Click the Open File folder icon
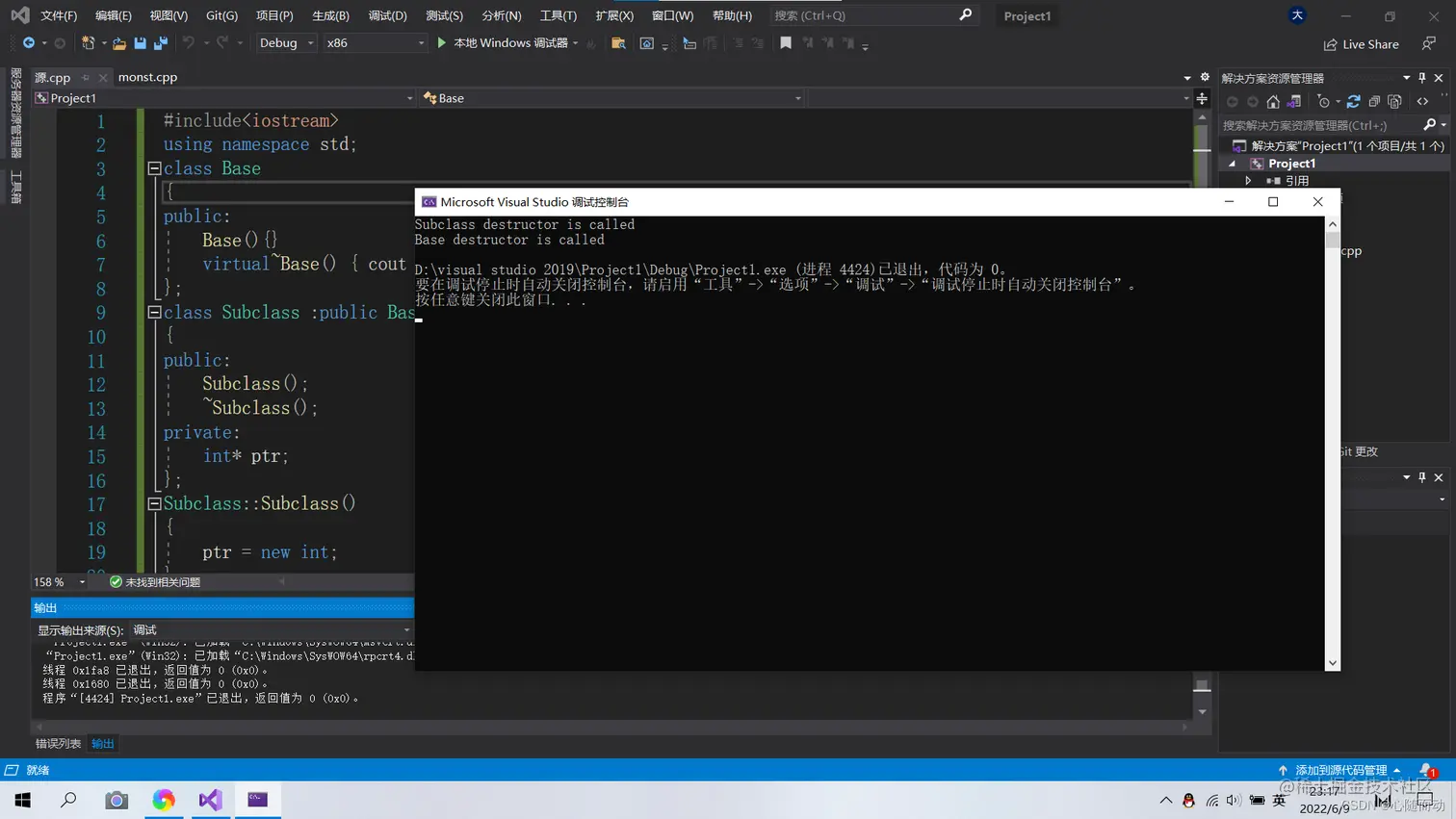This screenshot has width=1456, height=819. pyautogui.click(x=119, y=43)
